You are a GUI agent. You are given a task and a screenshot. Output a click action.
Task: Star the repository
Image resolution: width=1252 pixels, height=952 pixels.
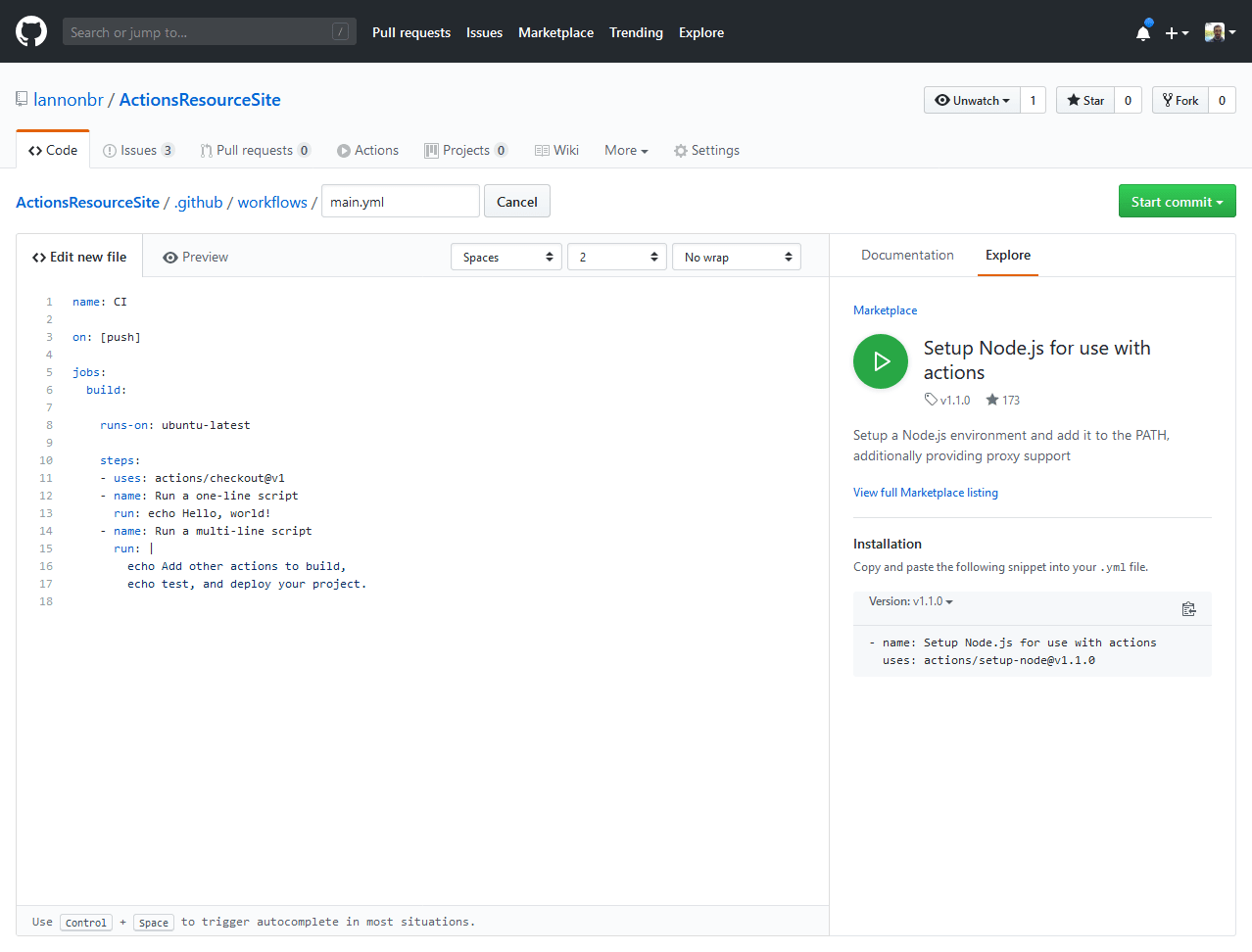(1085, 100)
